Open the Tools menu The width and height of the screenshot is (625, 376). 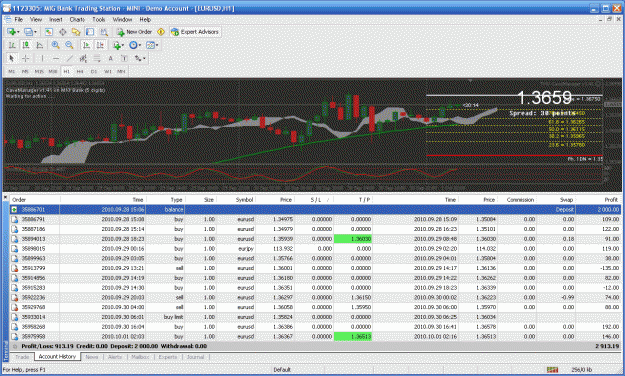[x=98, y=19]
